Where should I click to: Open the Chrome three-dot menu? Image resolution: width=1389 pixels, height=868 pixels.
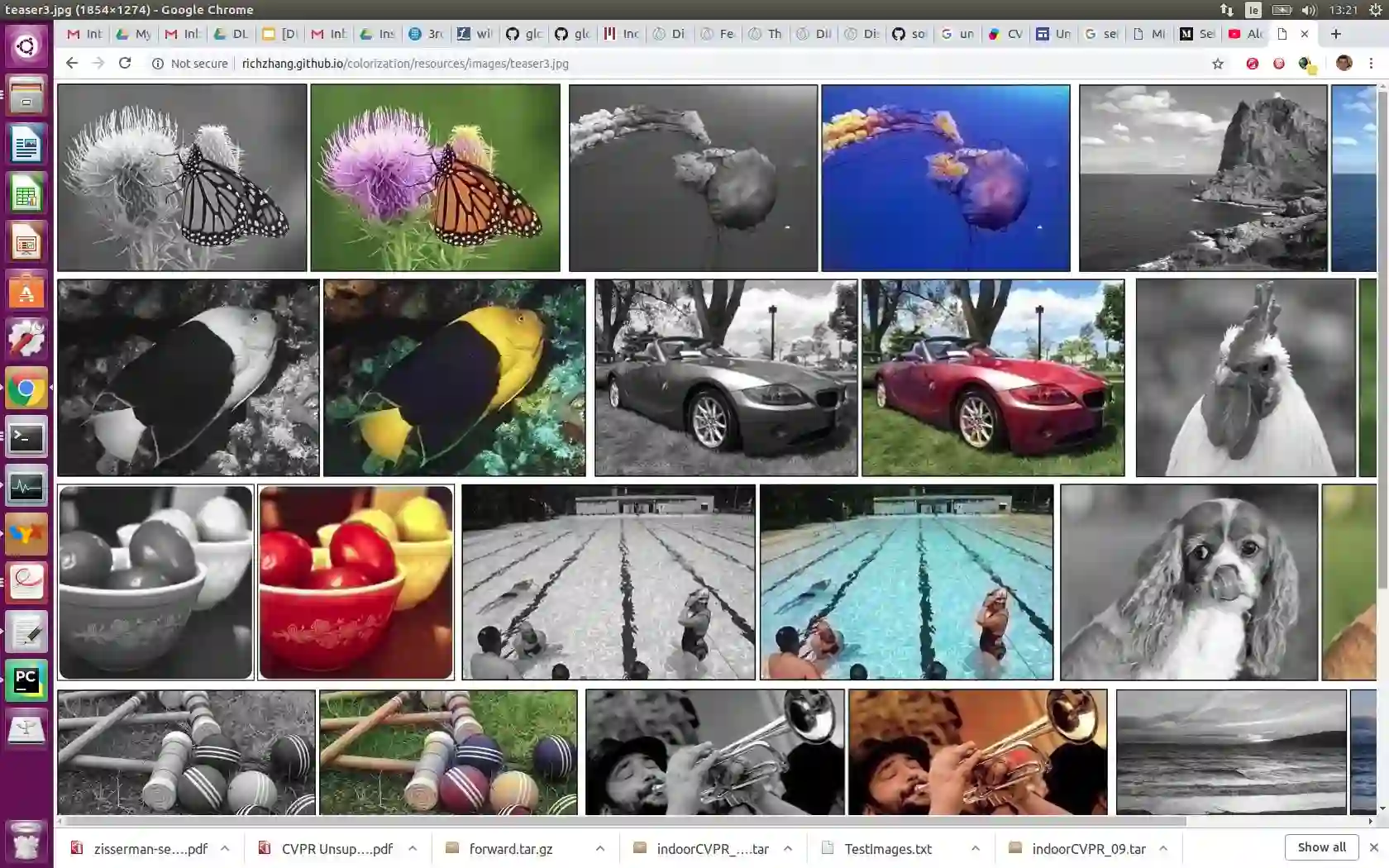pos(1371,63)
